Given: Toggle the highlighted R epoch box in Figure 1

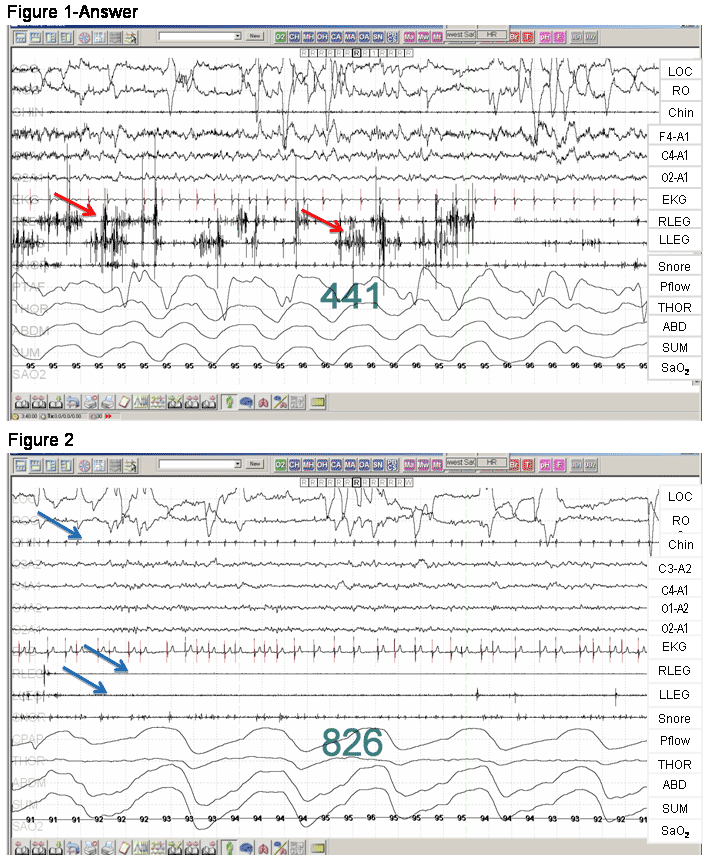Looking at the screenshot, I should (356, 50).
